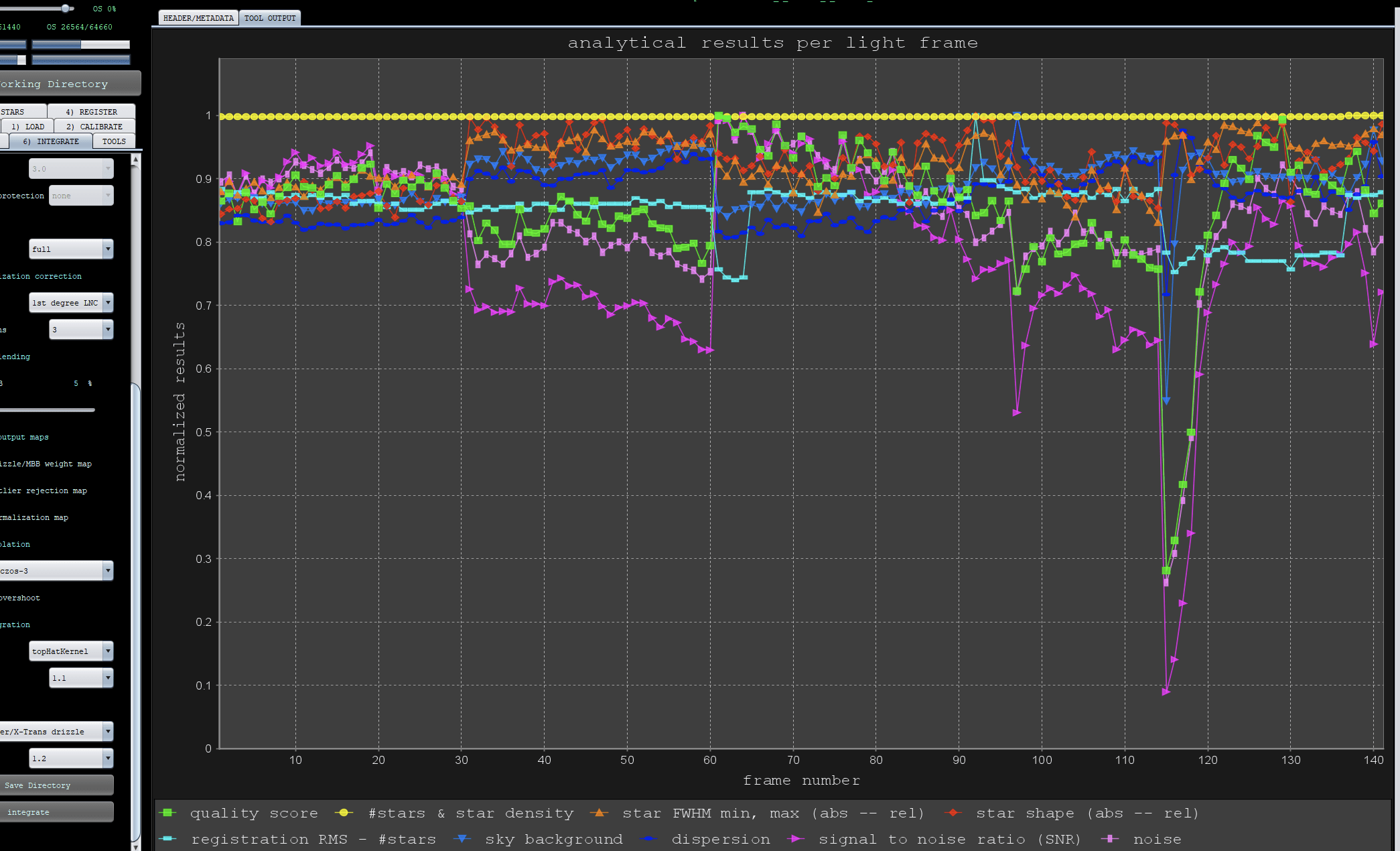The width and height of the screenshot is (1400, 851).
Task: Click the progress bar under OS 26564/64660
Action: (81, 45)
